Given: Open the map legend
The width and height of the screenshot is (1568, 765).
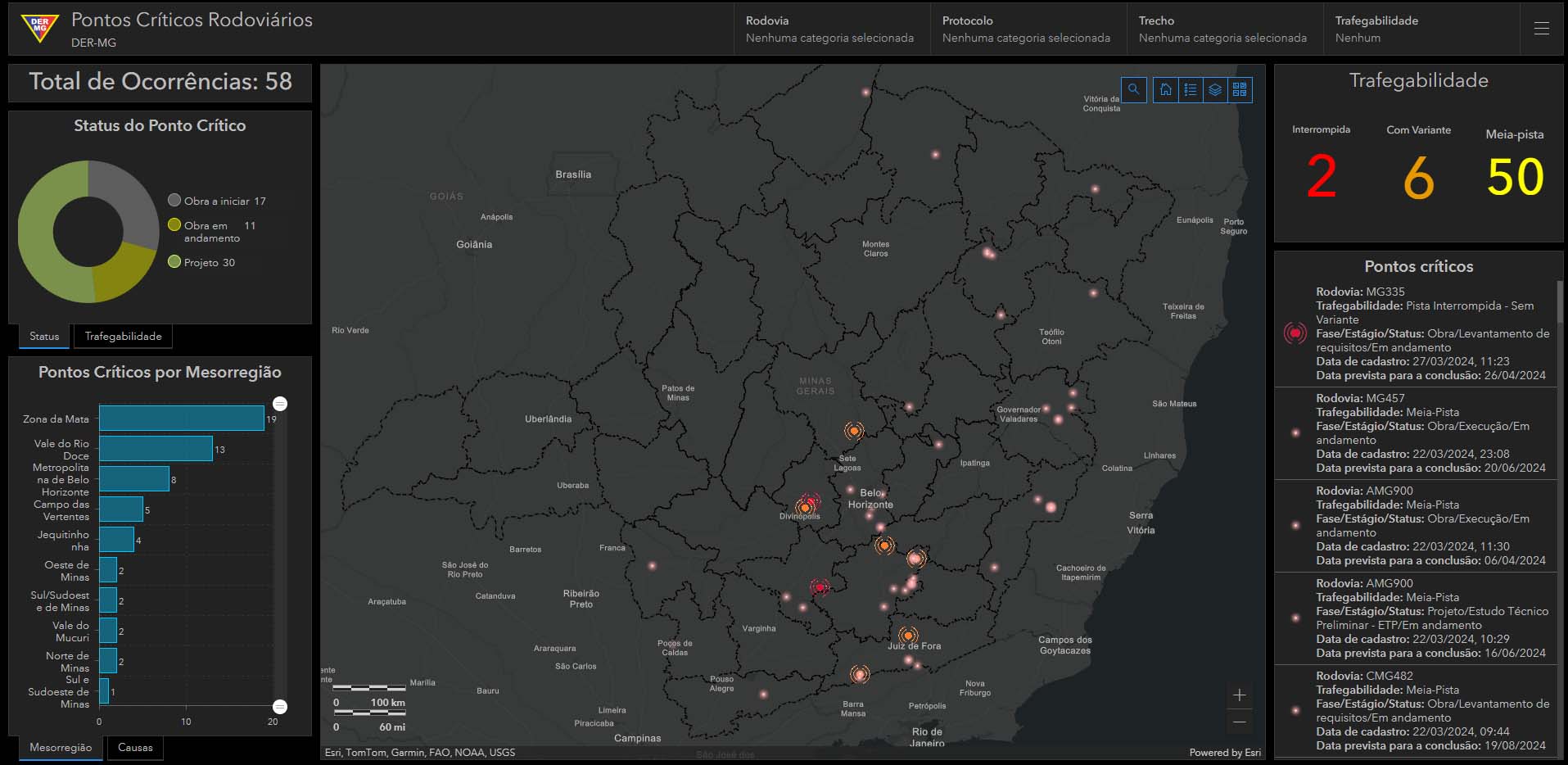Looking at the screenshot, I should pyautogui.click(x=1191, y=89).
